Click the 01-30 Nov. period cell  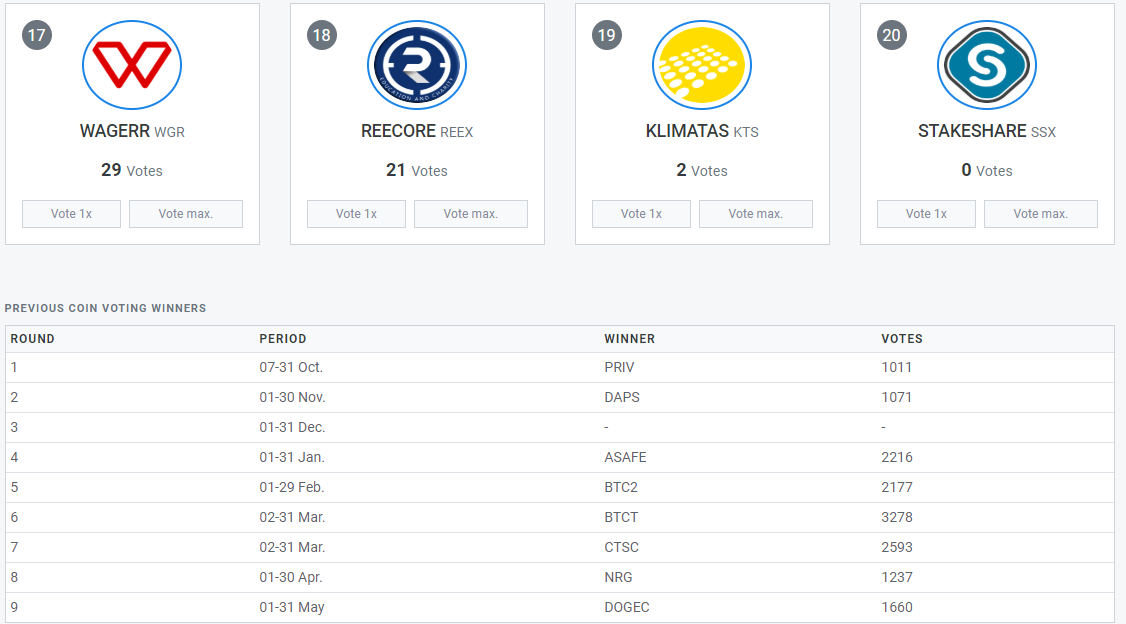(292, 398)
